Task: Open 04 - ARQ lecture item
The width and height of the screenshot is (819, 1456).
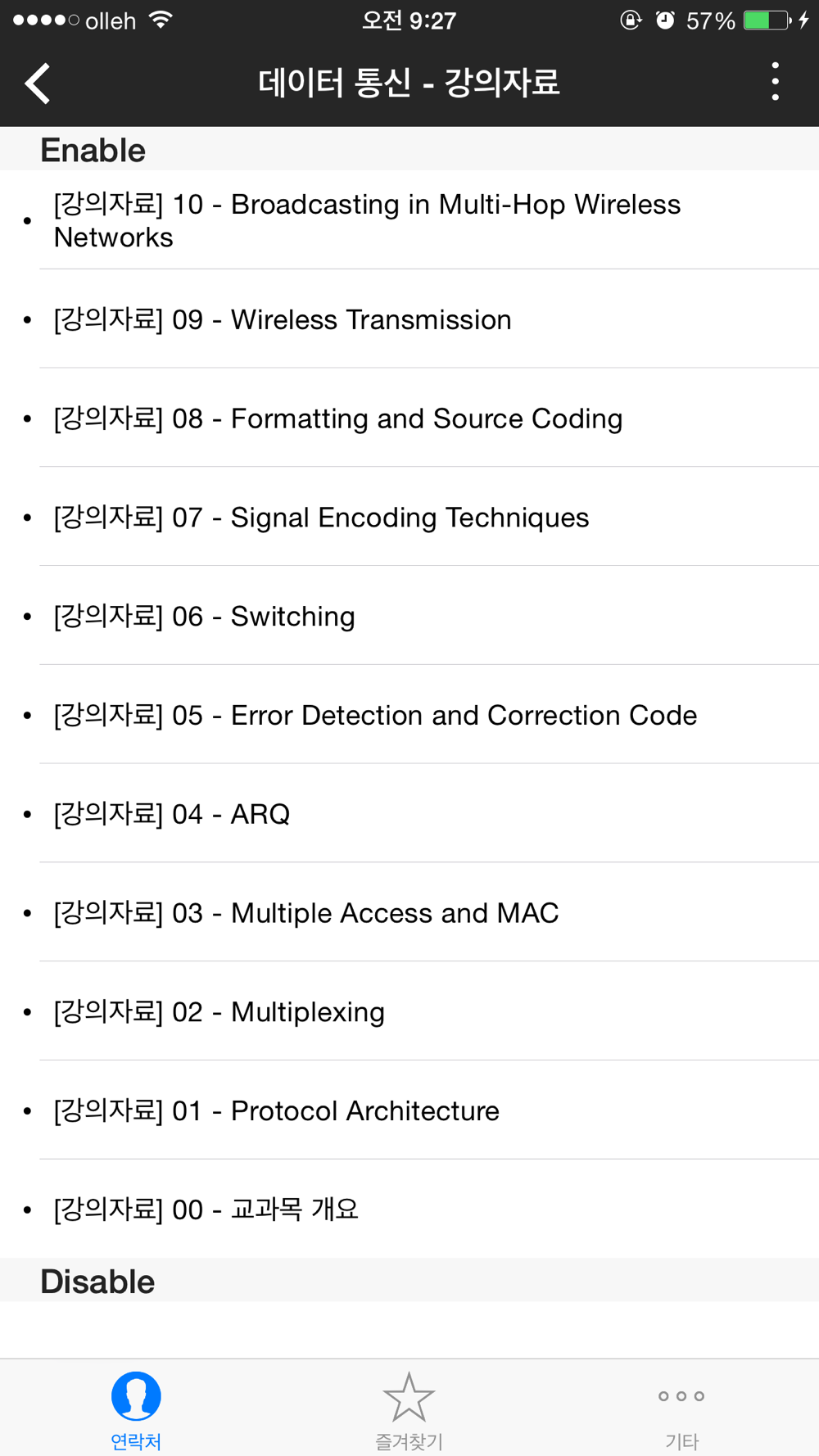Action: (x=409, y=813)
